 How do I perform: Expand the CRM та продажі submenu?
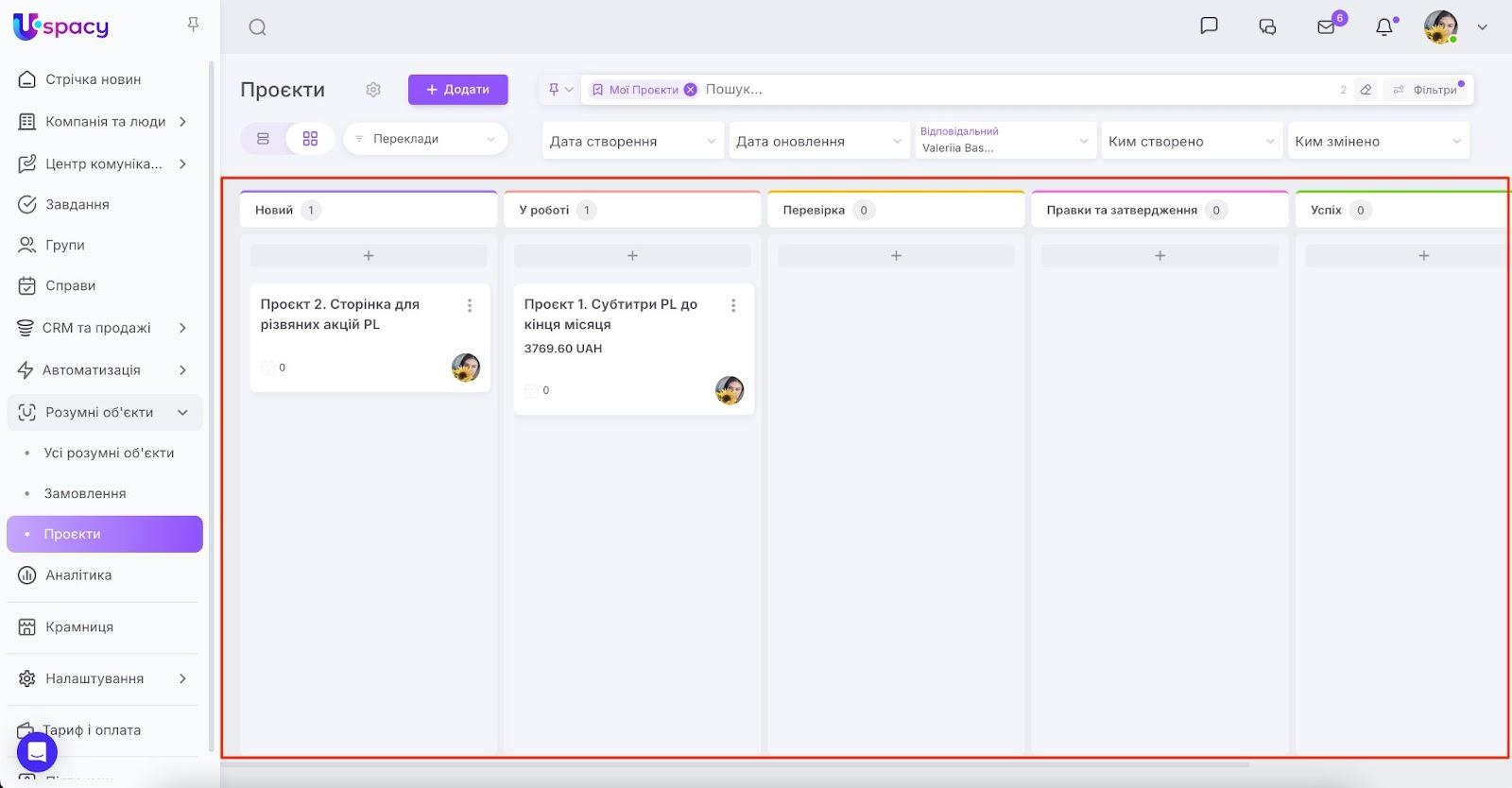coord(182,328)
